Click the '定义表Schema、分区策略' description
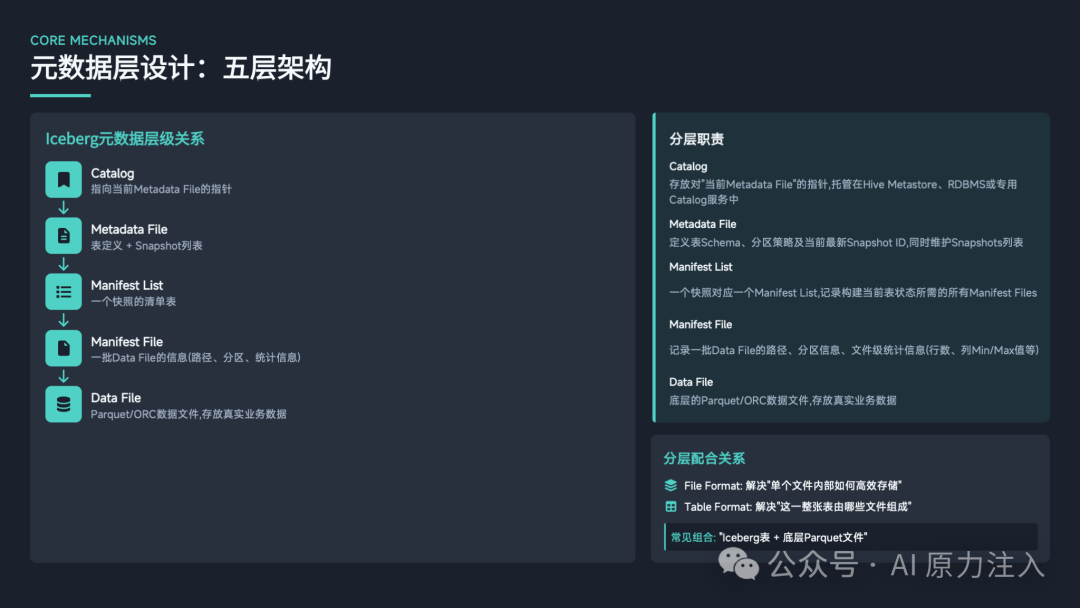 tap(846, 242)
